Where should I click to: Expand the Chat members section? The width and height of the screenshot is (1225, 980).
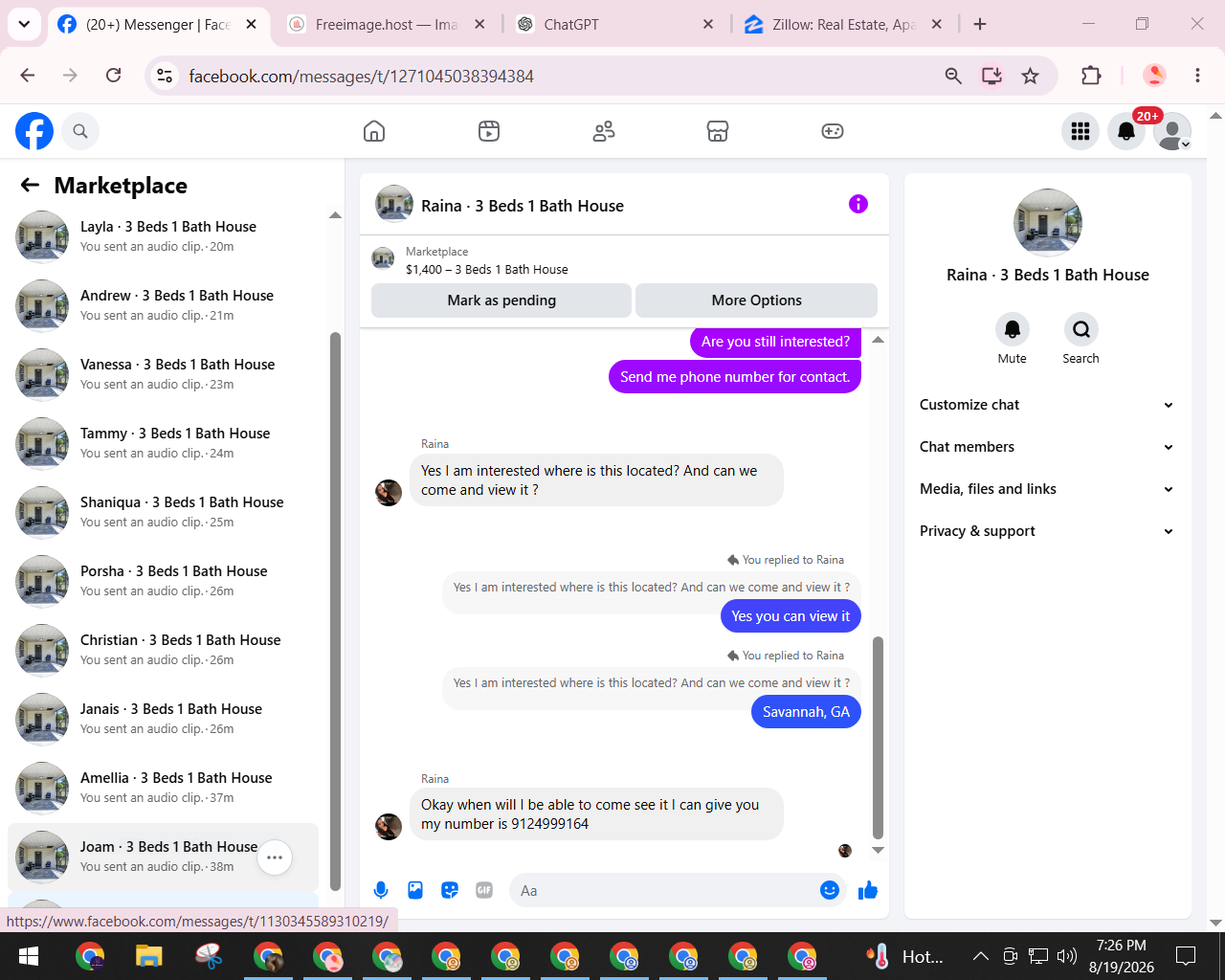click(x=1047, y=447)
